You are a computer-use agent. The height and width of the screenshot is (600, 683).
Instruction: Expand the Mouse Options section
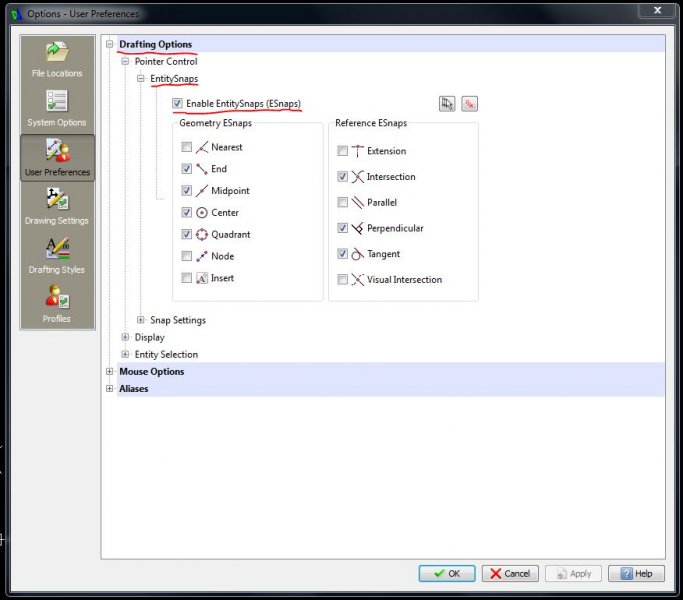pos(110,372)
